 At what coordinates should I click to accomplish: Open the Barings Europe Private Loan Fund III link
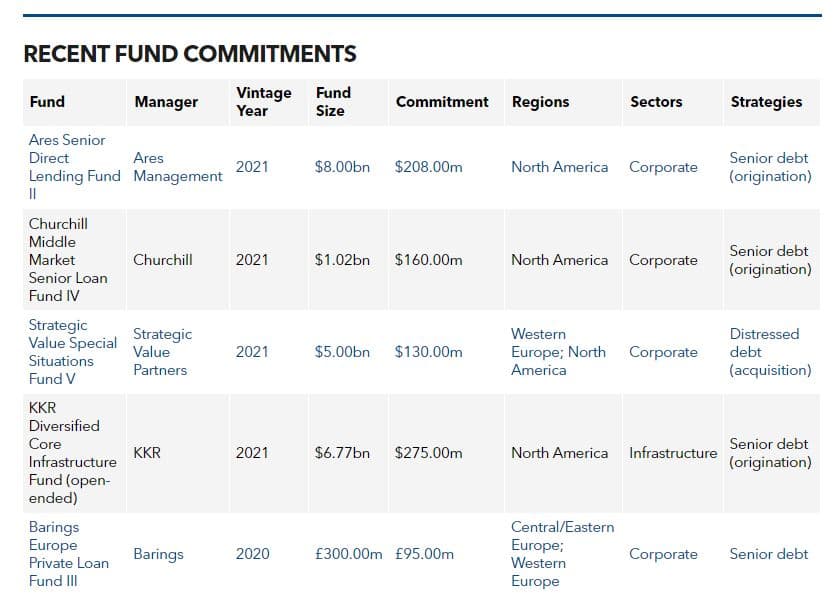[x=69, y=554]
